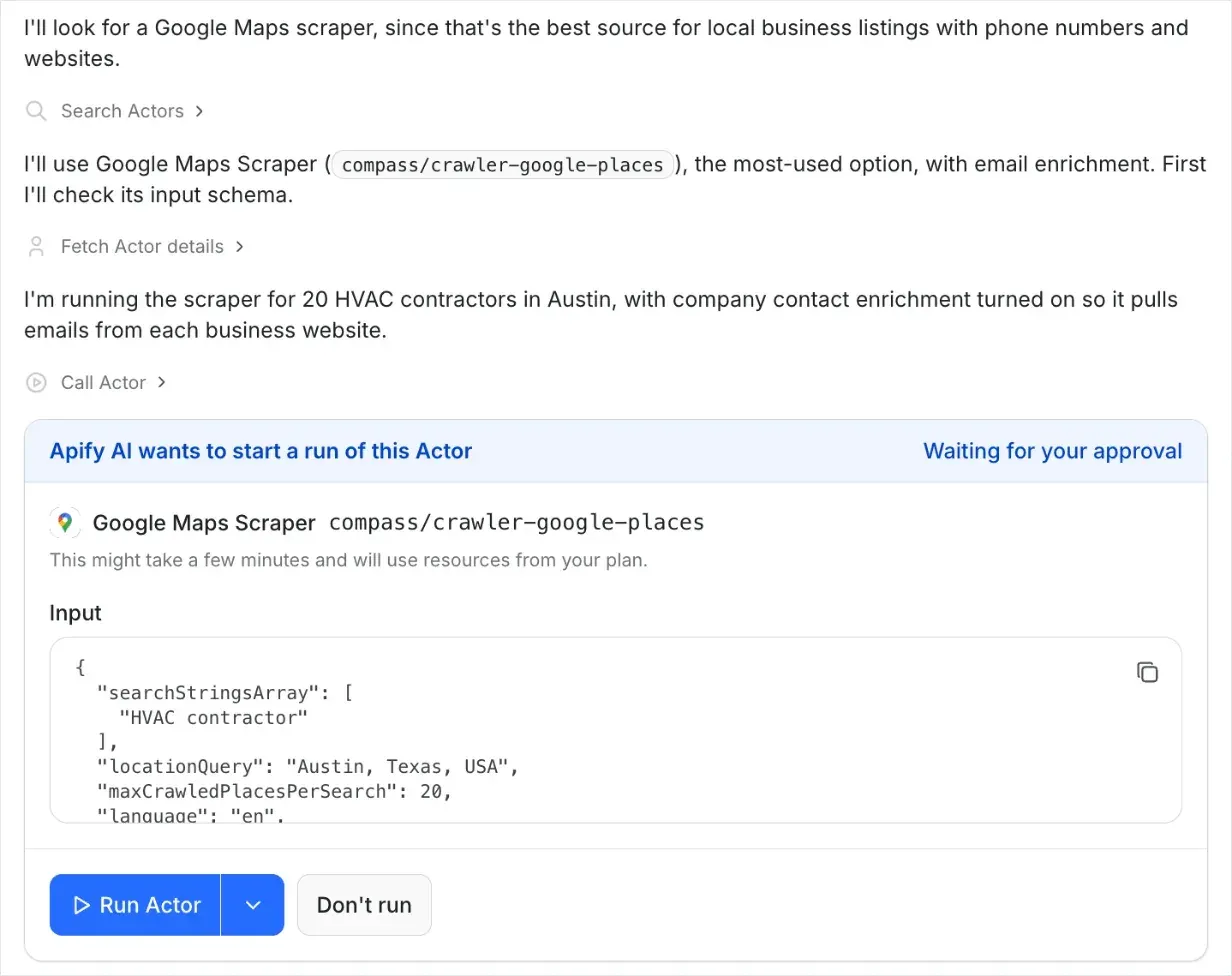1232x976 pixels.
Task: Click the Run Actor button
Action: (135, 905)
